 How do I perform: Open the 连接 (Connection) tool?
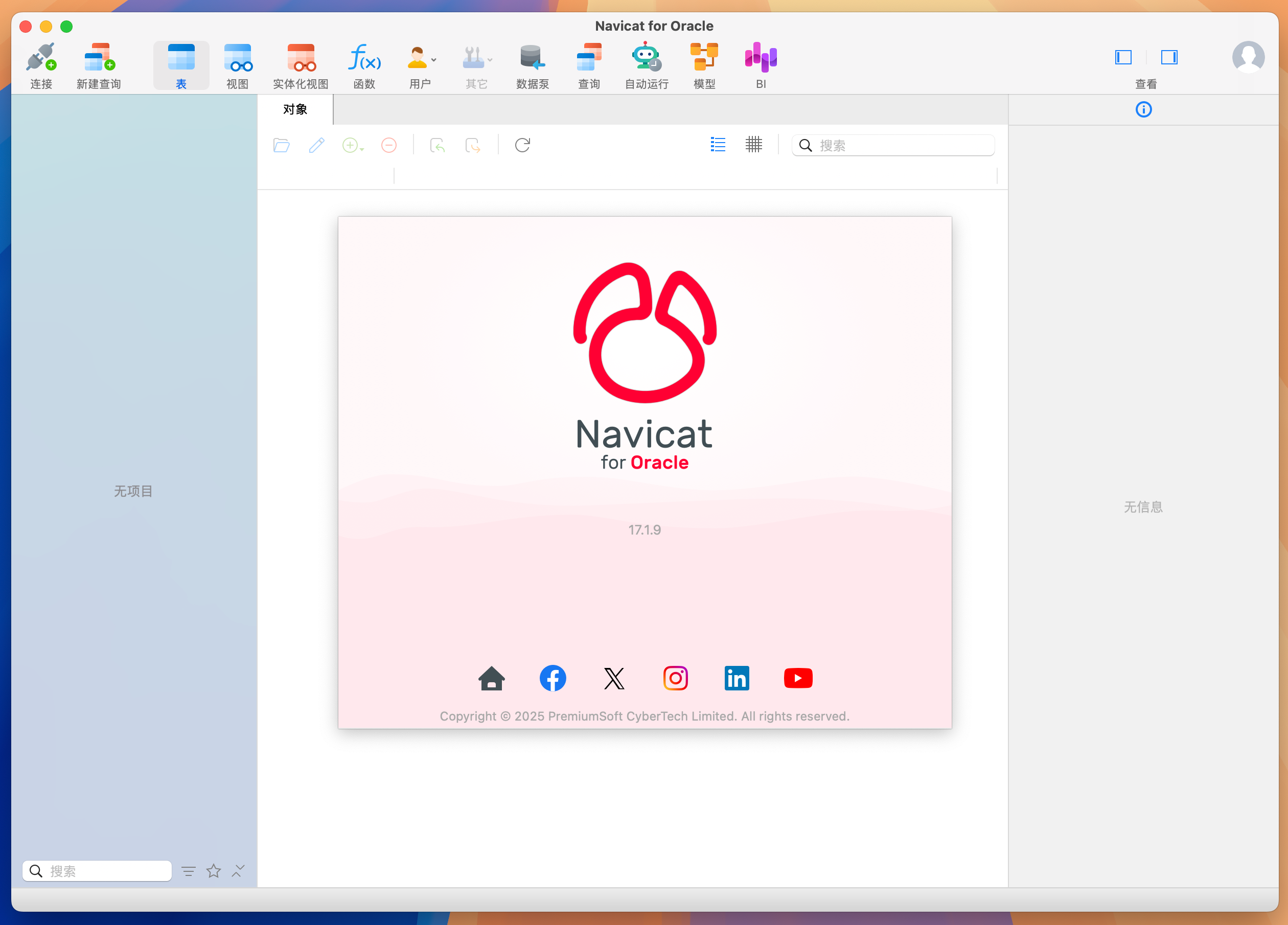[41, 63]
